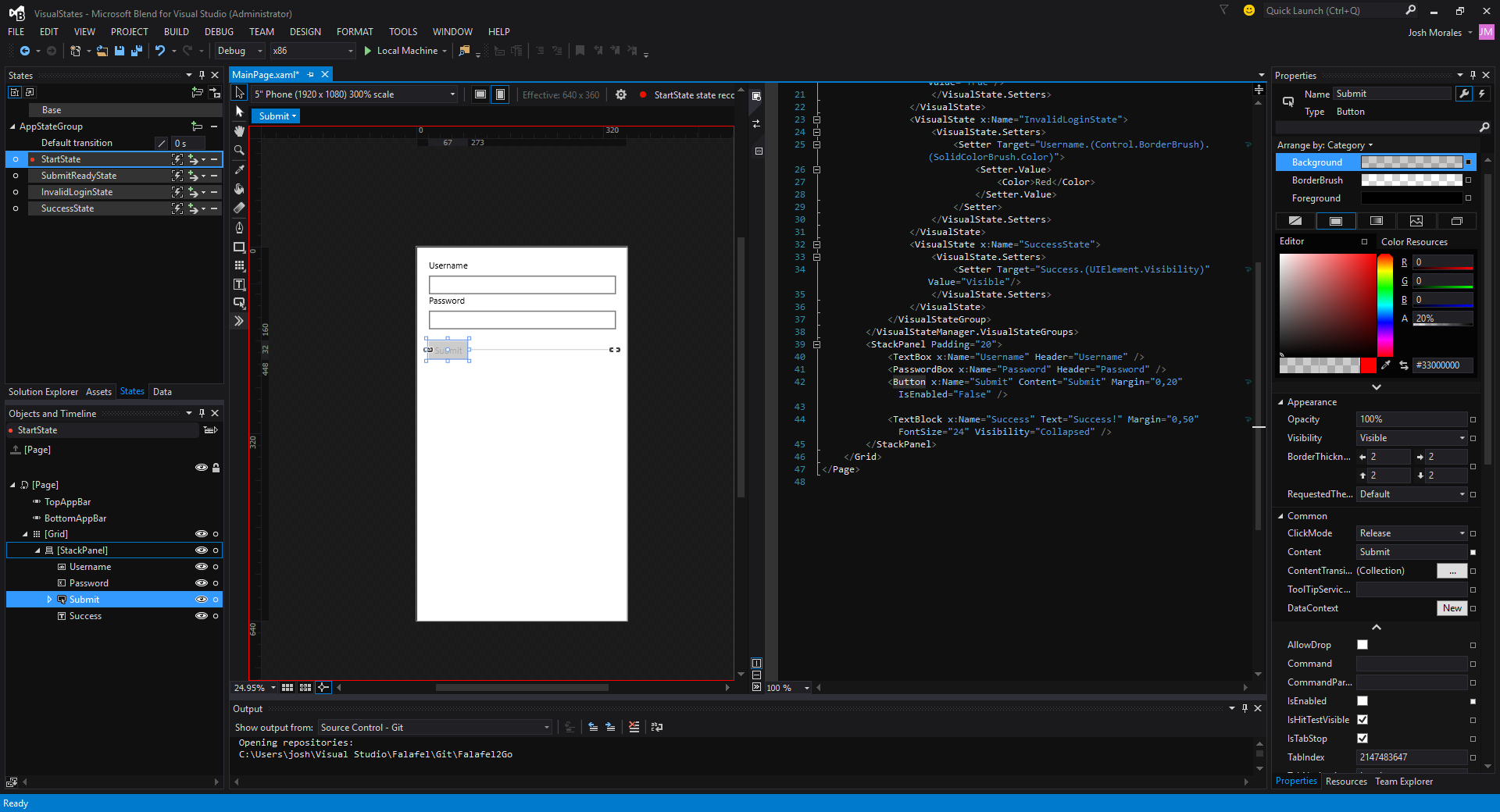Viewport: 1500px width, 812px height.
Task: Select the Text tool in the left toolbar
Action: click(239, 284)
